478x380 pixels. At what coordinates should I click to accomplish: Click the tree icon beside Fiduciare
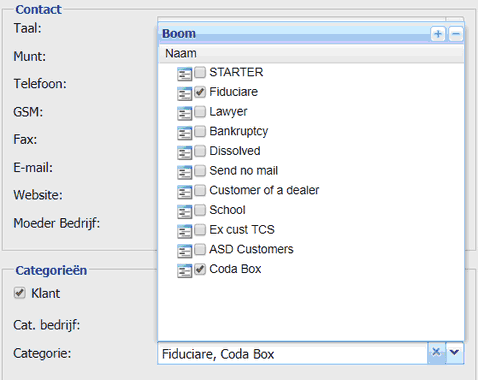point(184,94)
